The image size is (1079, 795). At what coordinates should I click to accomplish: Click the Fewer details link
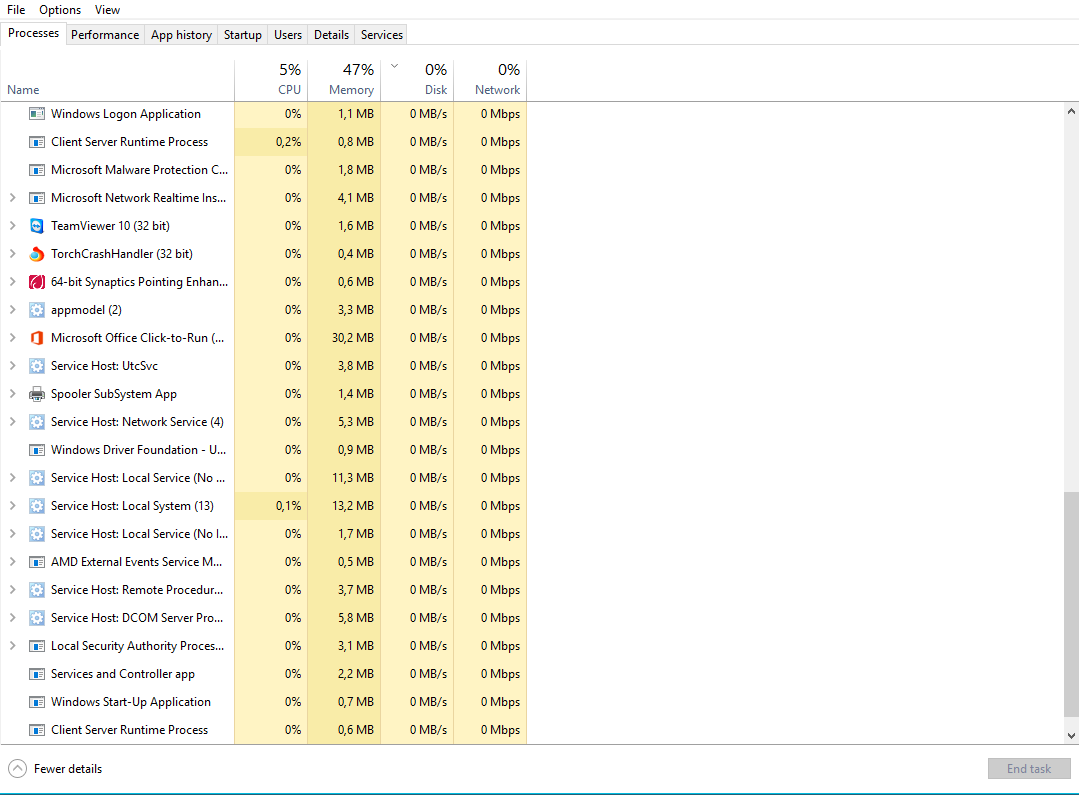pos(68,769)
